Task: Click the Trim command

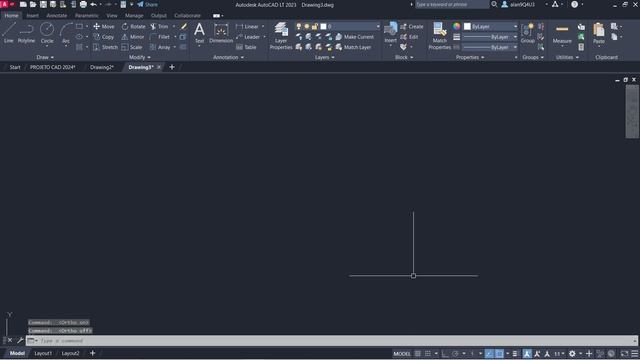Action: click(x=159, y=27)
